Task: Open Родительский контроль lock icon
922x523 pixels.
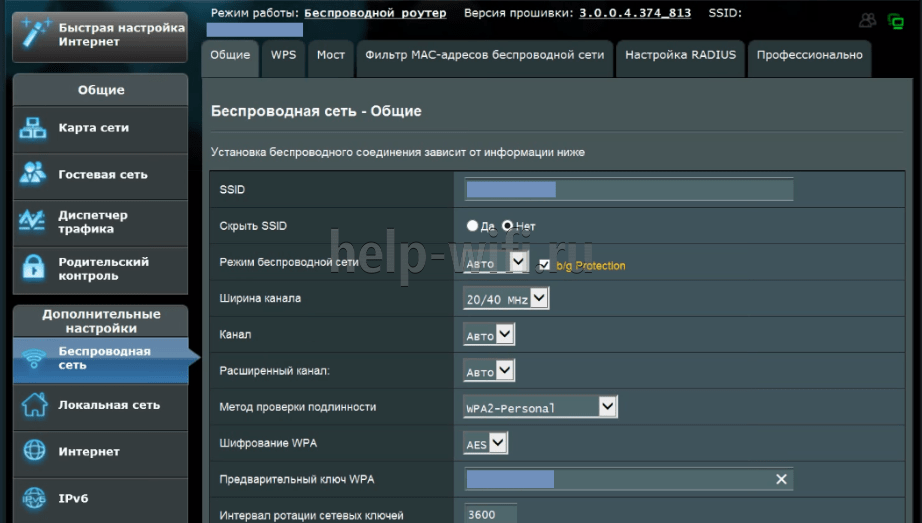Action: tap(34, 268)
